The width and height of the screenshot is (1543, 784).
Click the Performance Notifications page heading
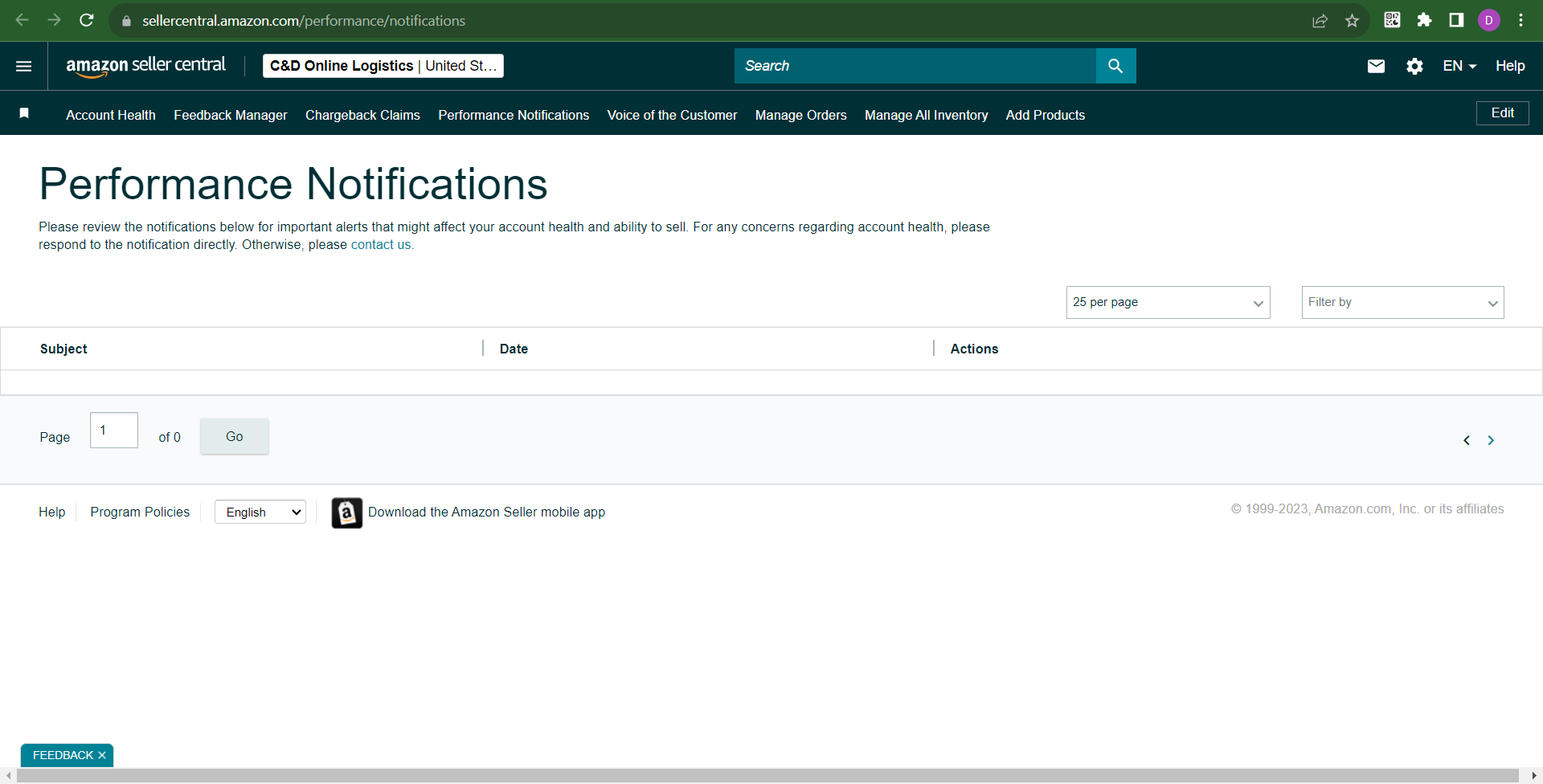pyautogui.click(x=293, y=184)
